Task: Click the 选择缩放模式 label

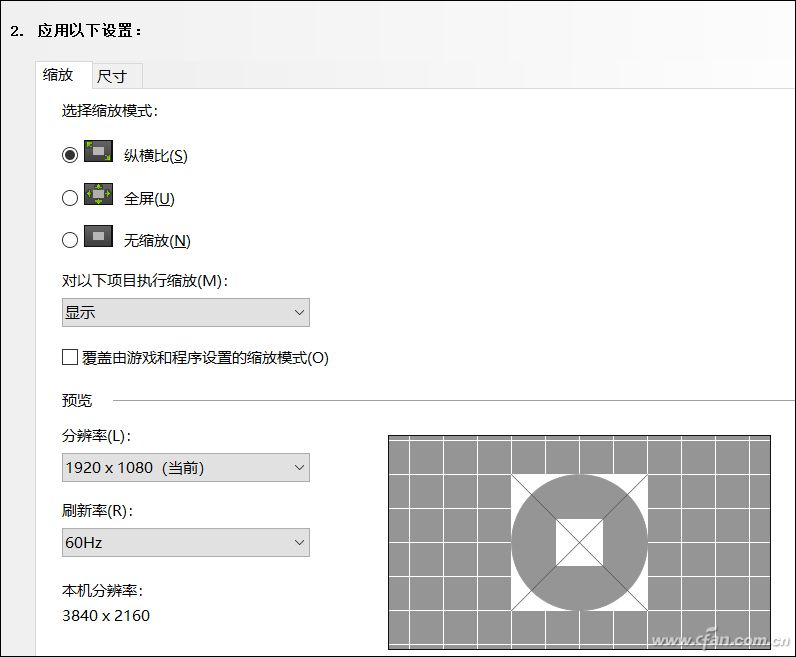Action: [110, 110]
